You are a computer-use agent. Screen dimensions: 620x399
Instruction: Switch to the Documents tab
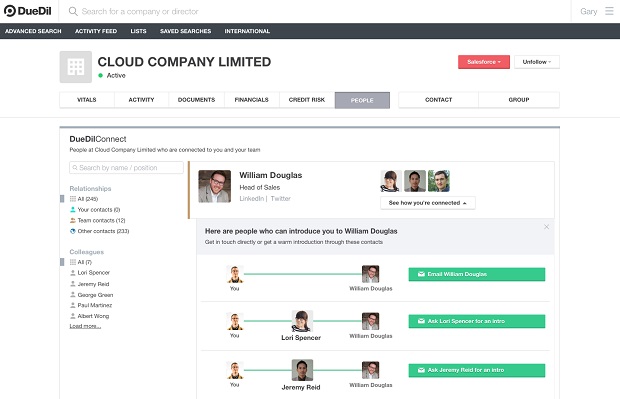pyautogui.click(x=197, y=100)
